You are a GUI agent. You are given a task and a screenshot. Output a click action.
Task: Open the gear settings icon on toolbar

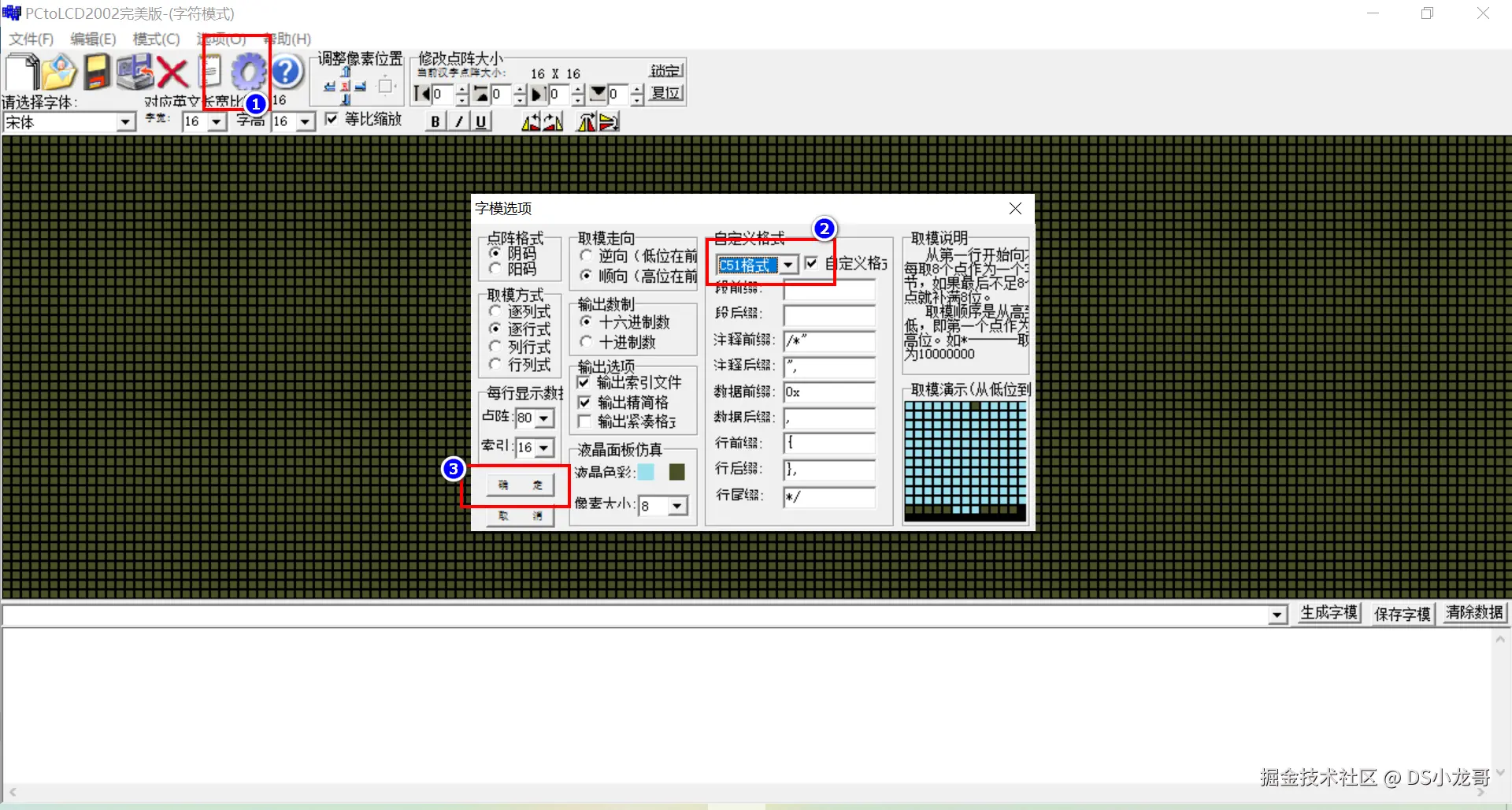point(248,71)
